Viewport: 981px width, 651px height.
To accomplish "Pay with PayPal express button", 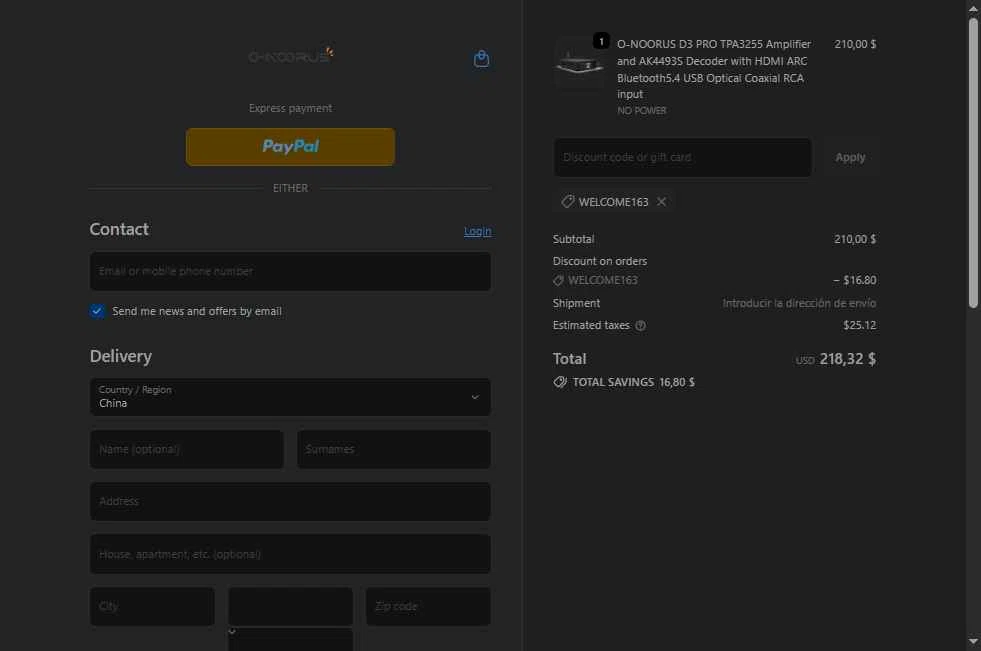I will pos(290,147).
